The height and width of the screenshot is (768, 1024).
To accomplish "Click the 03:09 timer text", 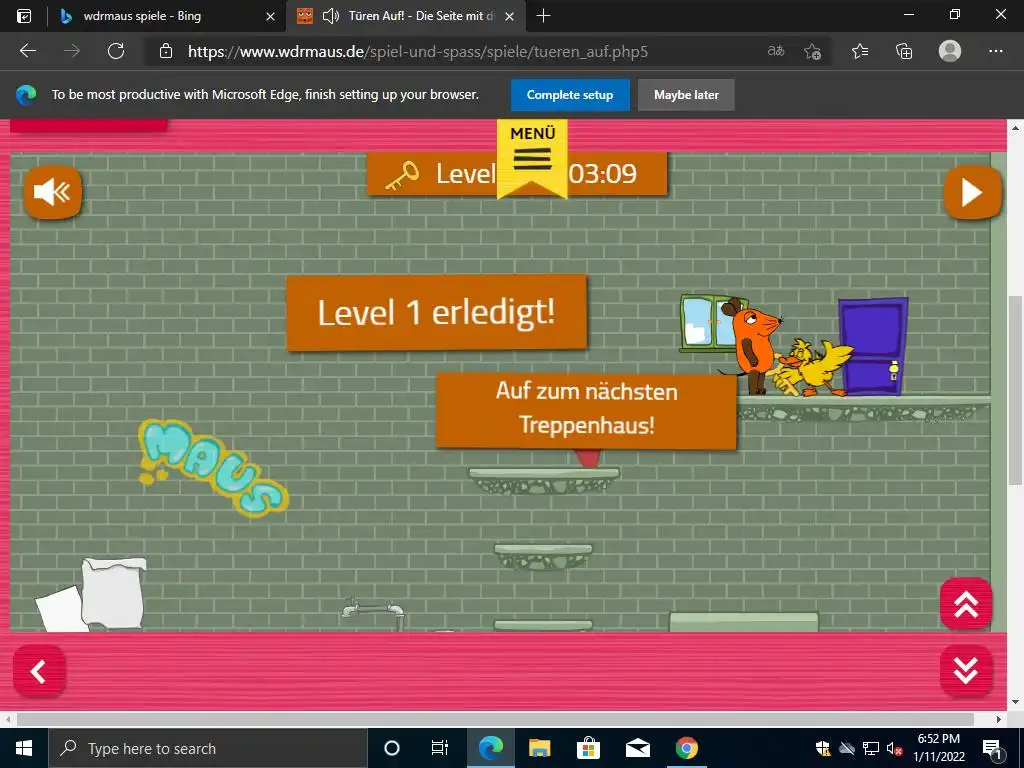I will tap(602, 174).
